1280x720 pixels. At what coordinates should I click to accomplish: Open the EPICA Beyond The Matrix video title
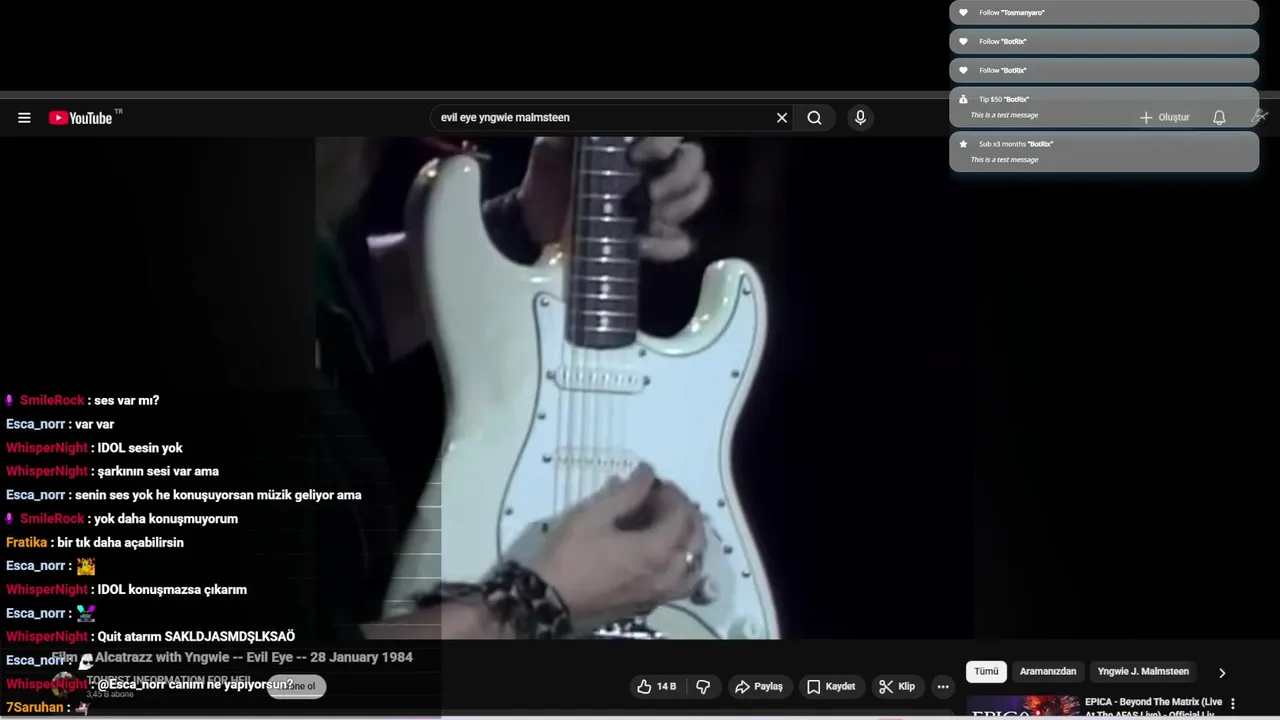1153,708
